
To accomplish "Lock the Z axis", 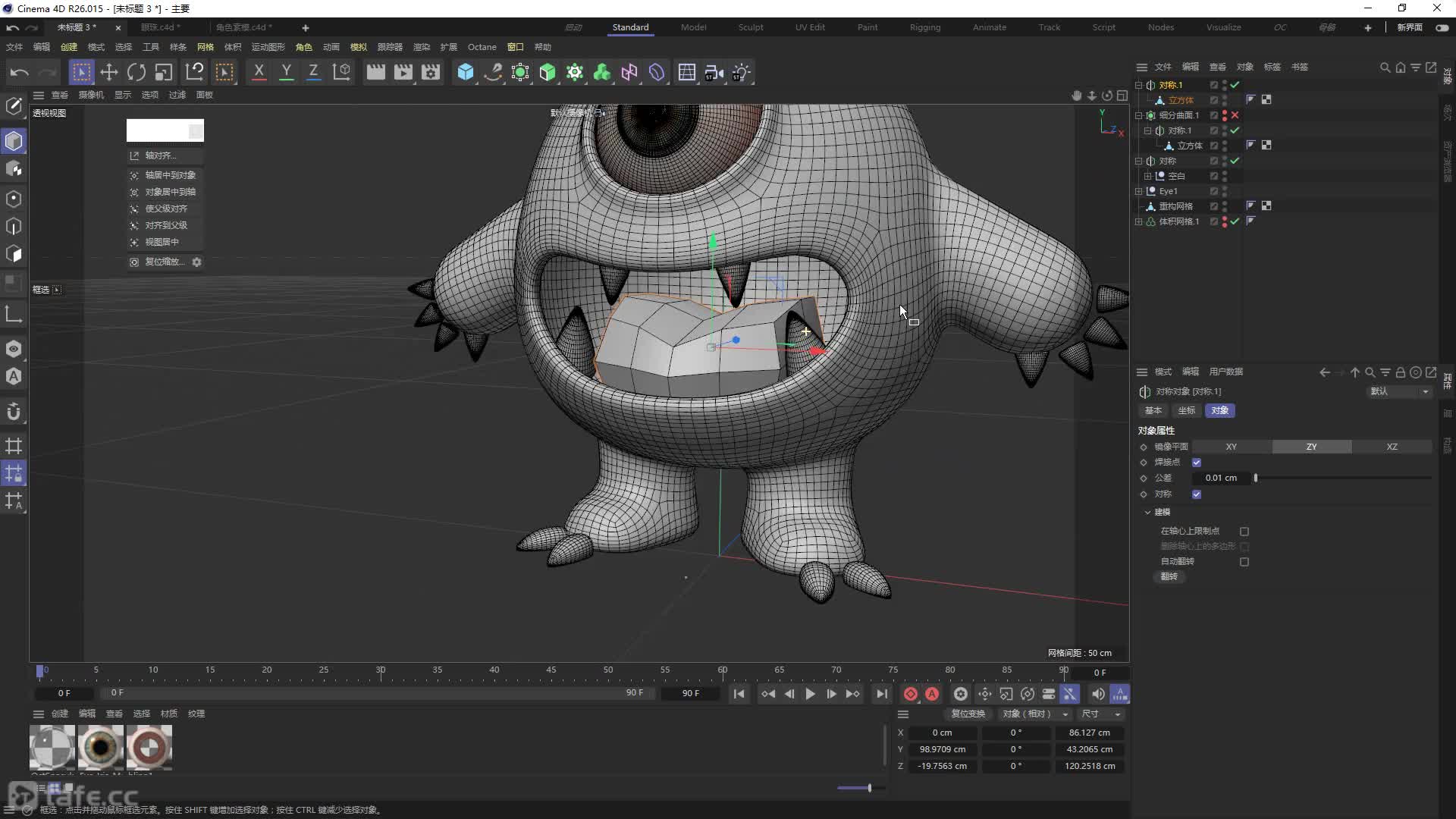I will [x=313, y=72].
